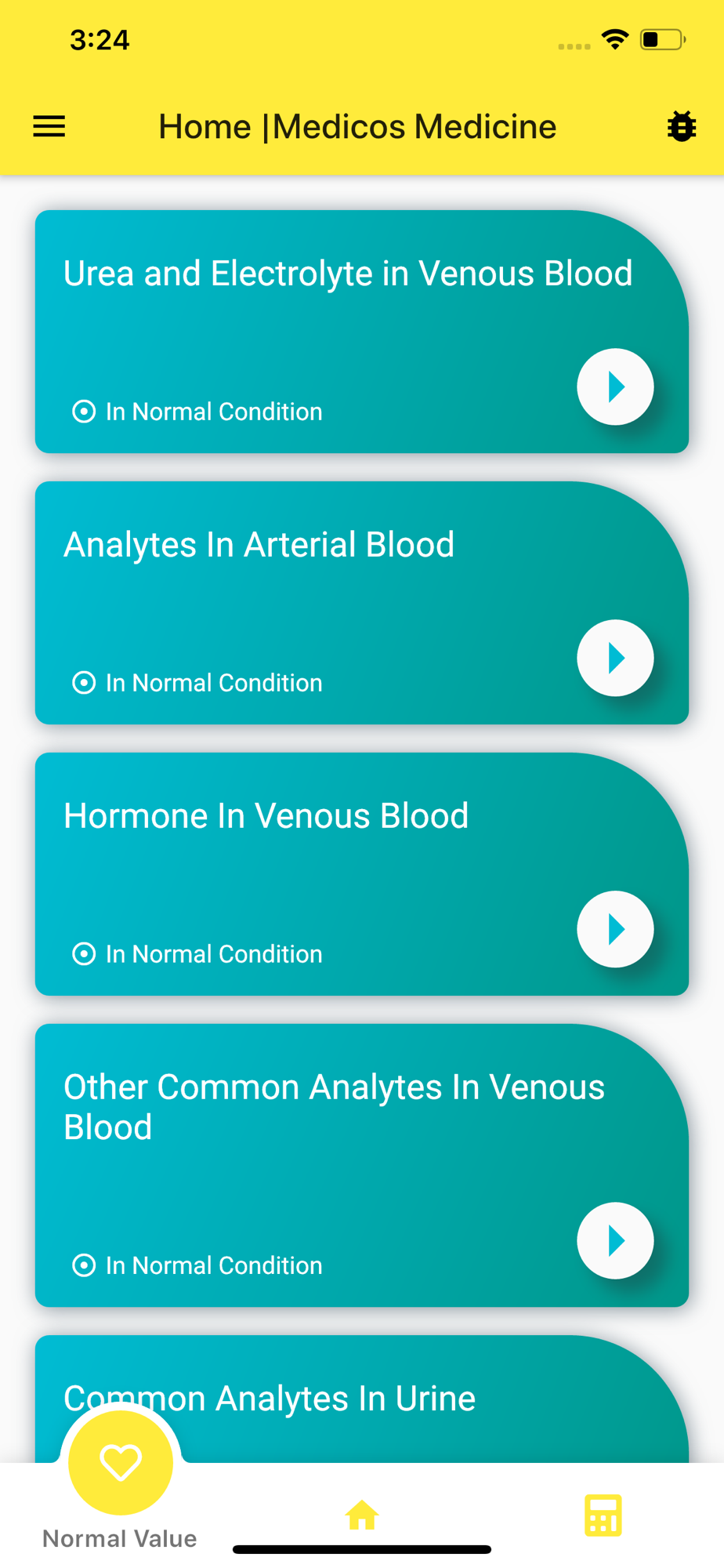
Task: Expand Analytes In Arterial Blood with arrow button
Action: click(x=615, y=658)
